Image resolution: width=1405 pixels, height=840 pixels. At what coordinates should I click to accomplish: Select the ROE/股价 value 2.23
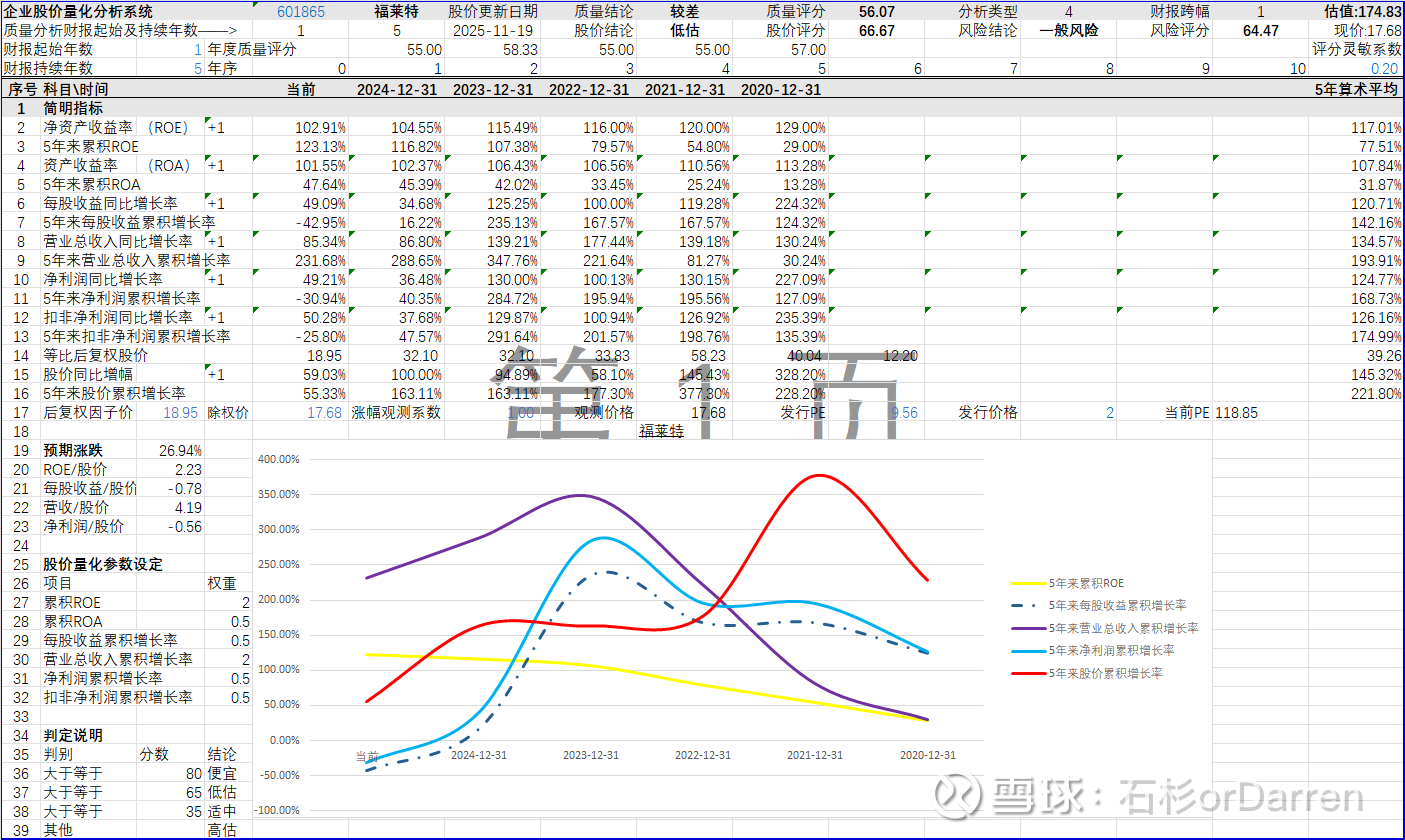188,469
